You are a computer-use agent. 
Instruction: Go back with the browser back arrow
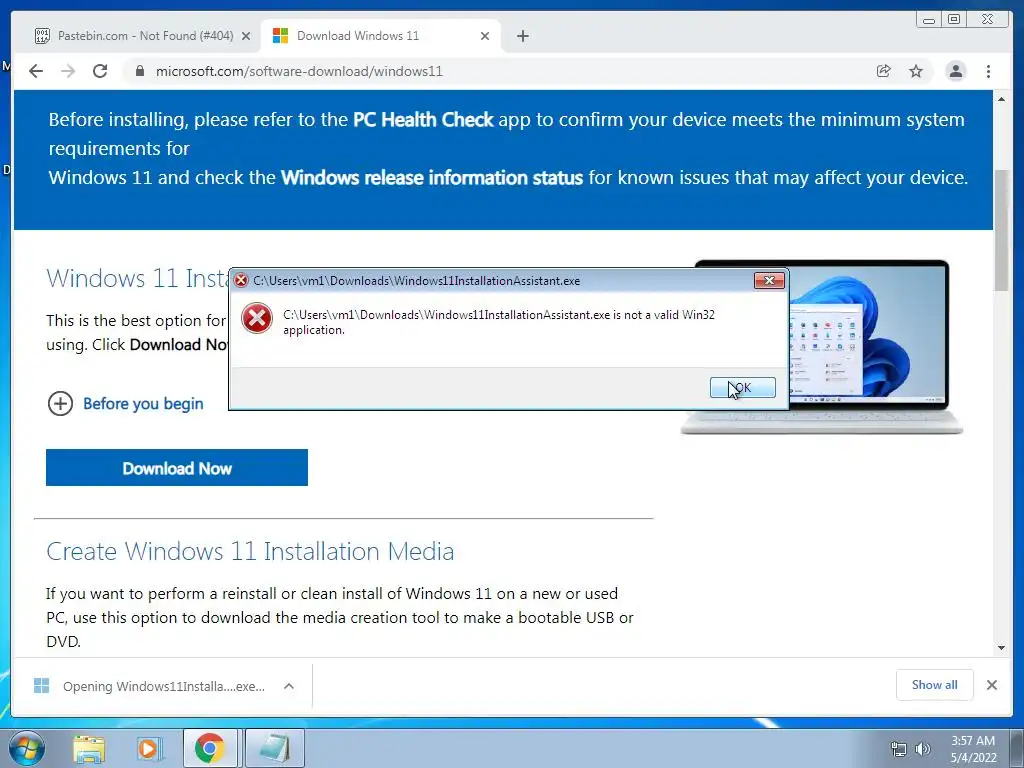[x=36, y=71]
